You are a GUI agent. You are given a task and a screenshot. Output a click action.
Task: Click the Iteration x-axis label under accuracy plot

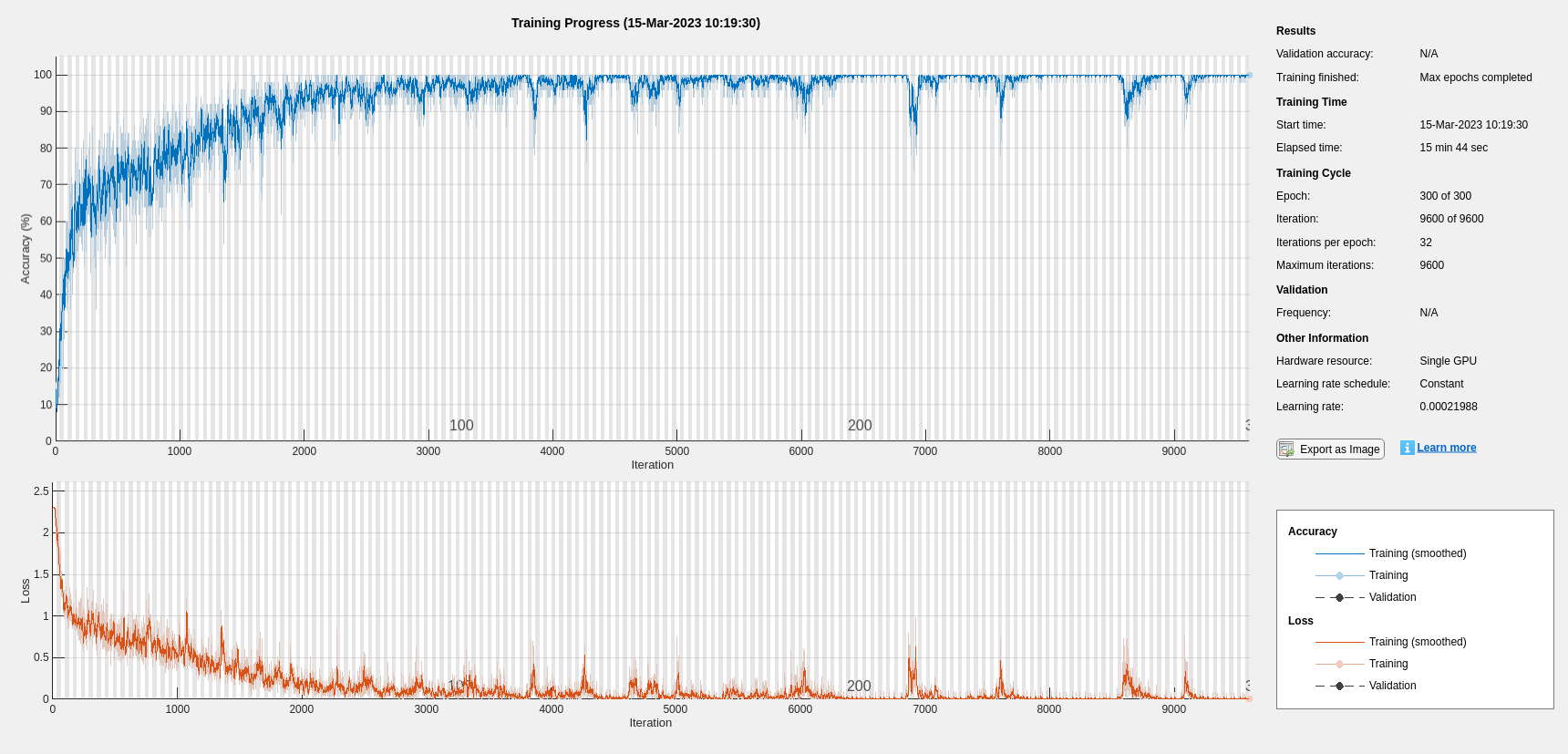click(653, 465)
